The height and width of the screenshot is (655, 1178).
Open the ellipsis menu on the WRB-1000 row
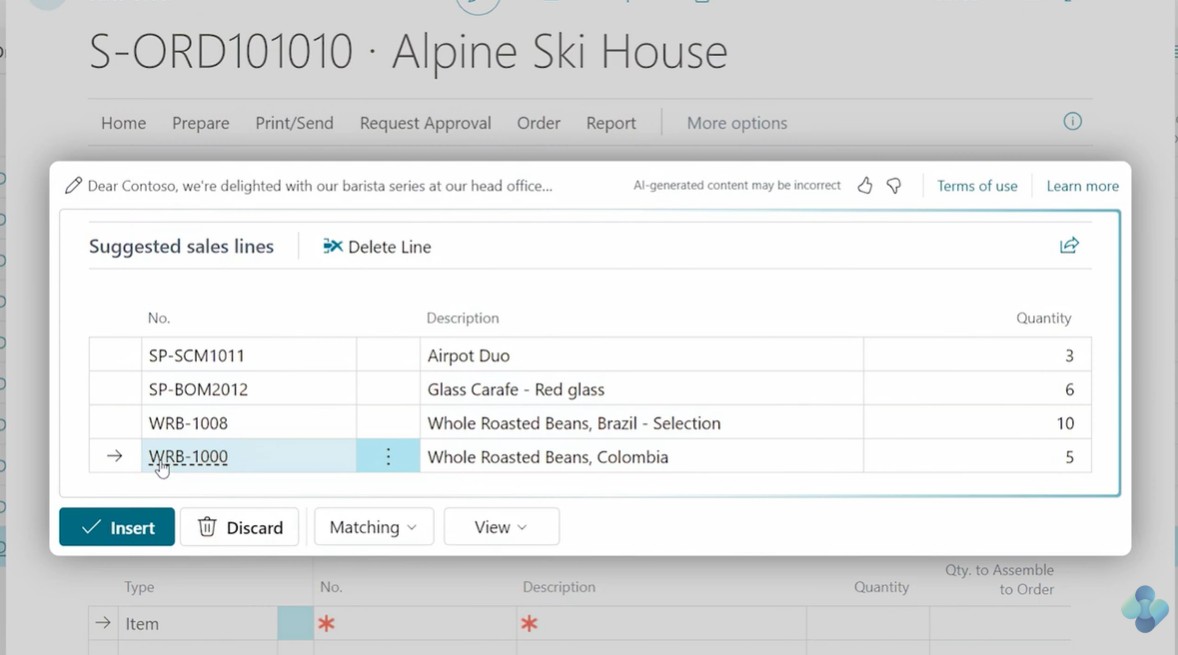388,456
